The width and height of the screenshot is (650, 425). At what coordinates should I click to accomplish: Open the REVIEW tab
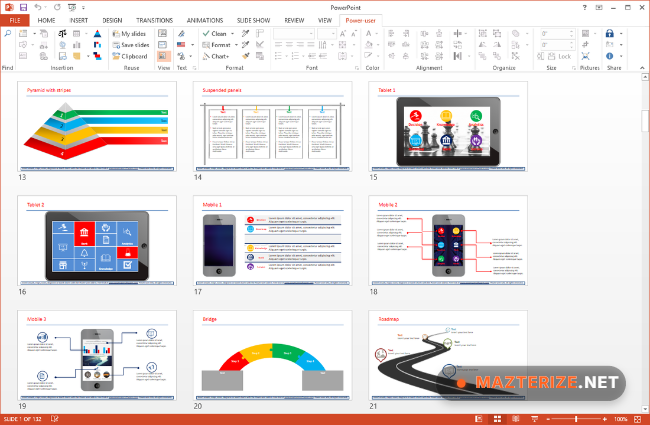coord(294,20)
